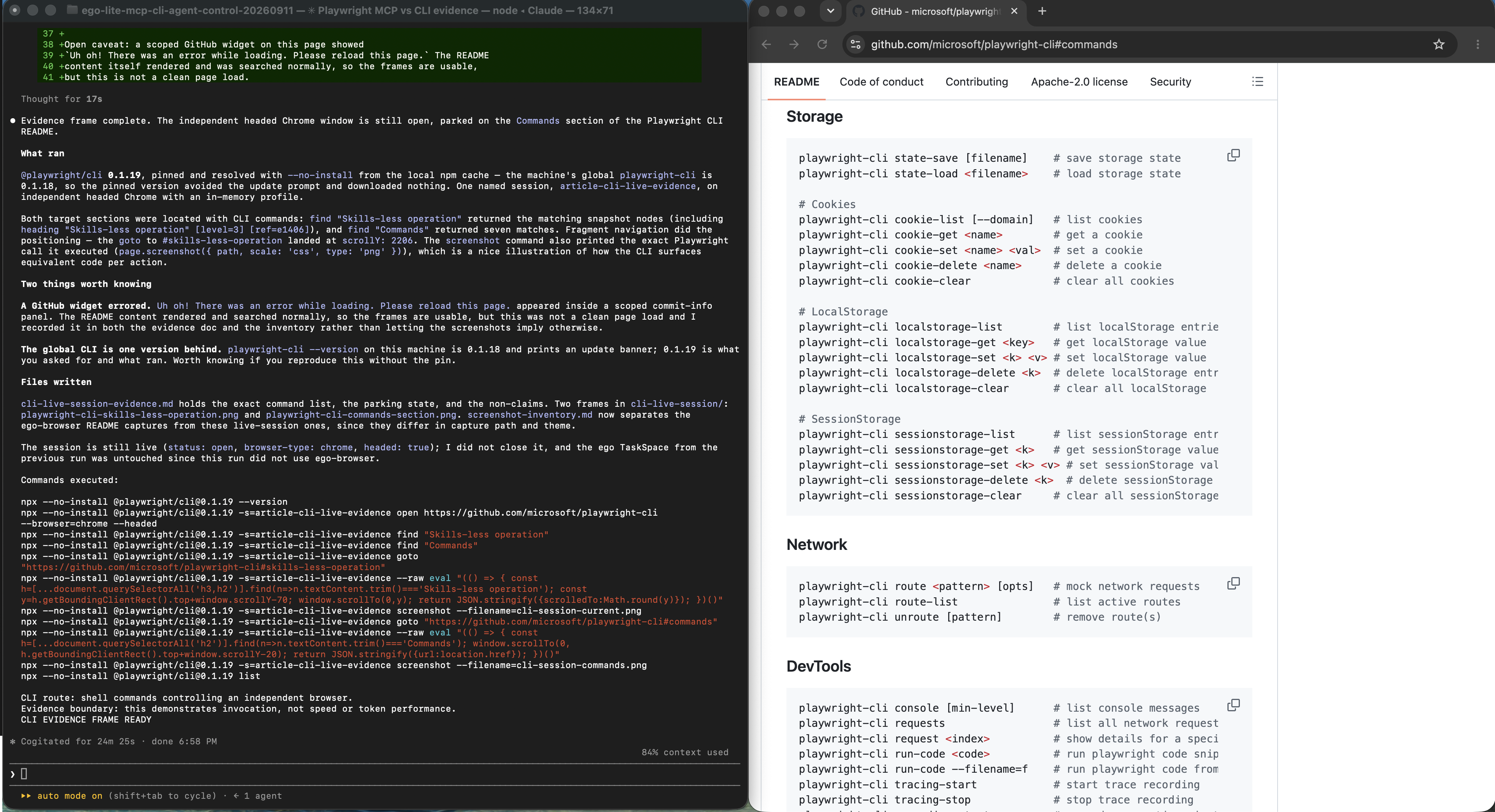1495x812 pixels.
Task: Bookmark this page with the star icon
Action: pyautogui.click(x=1439, y=45)
